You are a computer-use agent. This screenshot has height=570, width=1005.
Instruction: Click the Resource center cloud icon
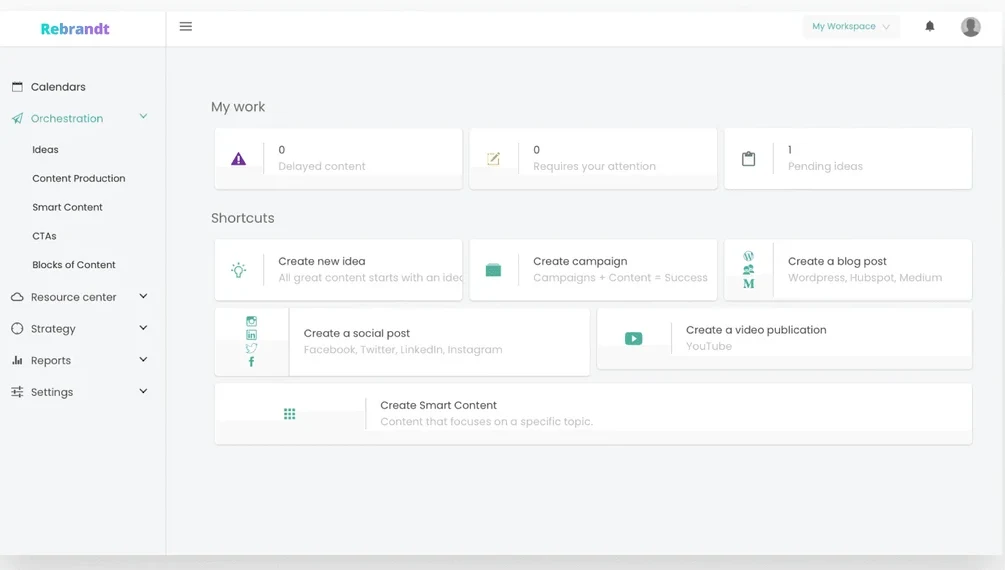17,297
